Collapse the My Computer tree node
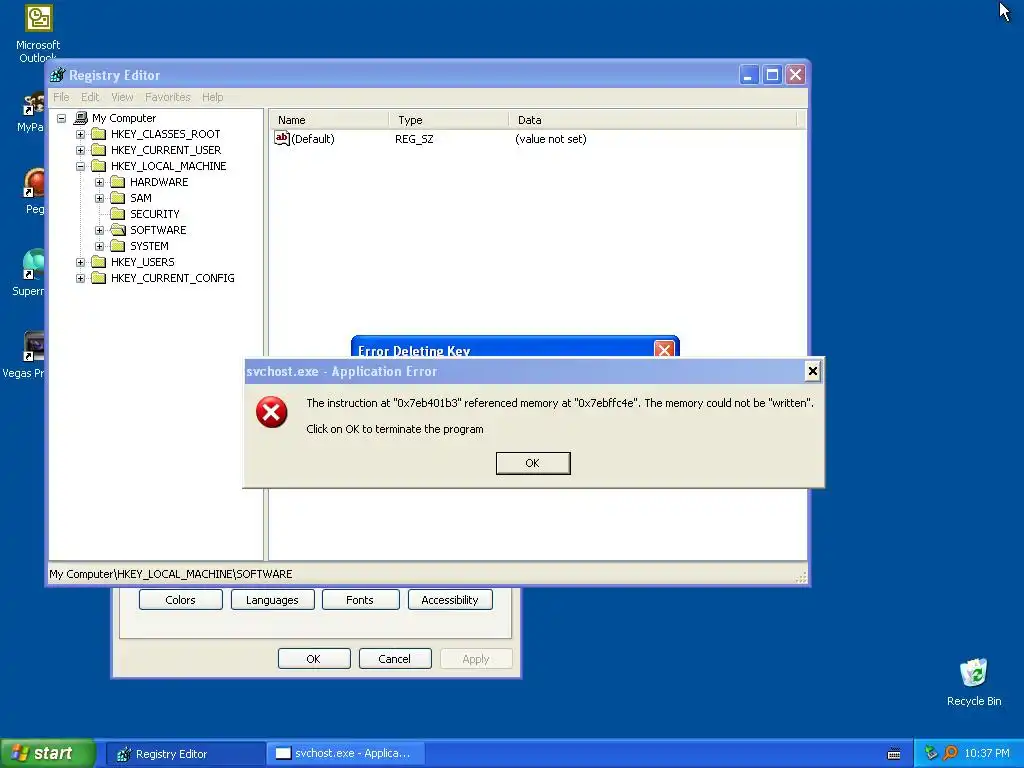 [x=61, y=118]
